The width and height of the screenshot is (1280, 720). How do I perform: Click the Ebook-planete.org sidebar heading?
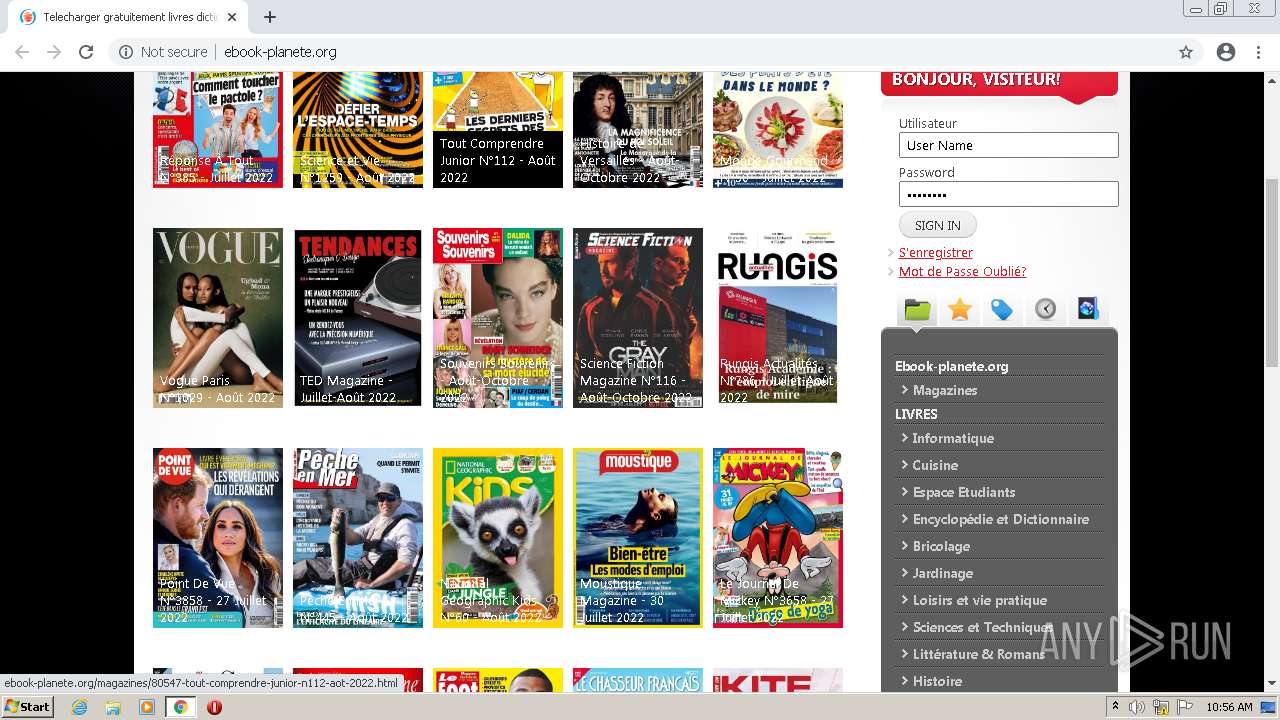click(x=951, y=366)
